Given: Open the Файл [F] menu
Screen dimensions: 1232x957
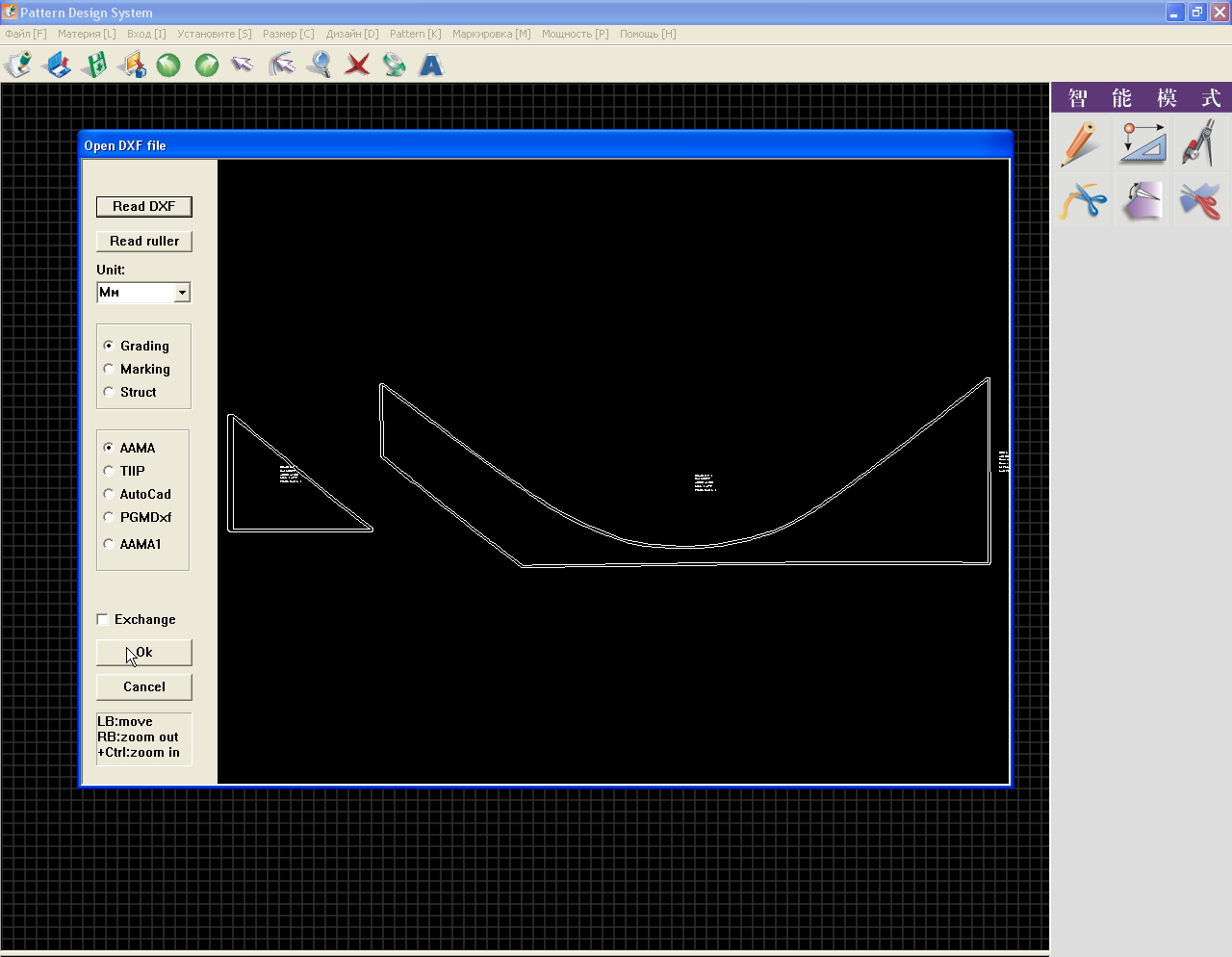Looking at the screenshot, I should [26, 34].
